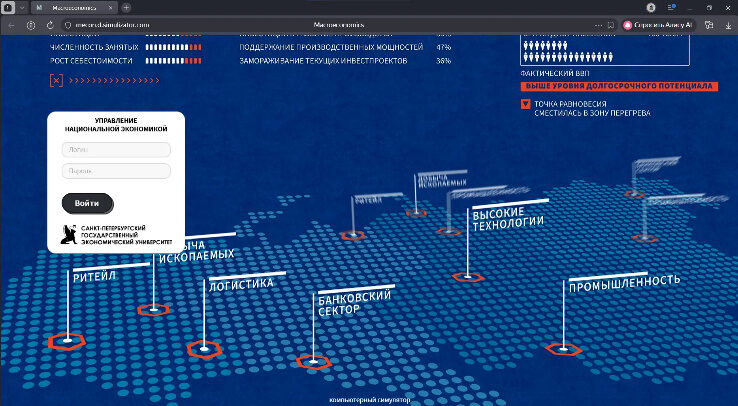Focus the Логин input field

click(116, 150)
